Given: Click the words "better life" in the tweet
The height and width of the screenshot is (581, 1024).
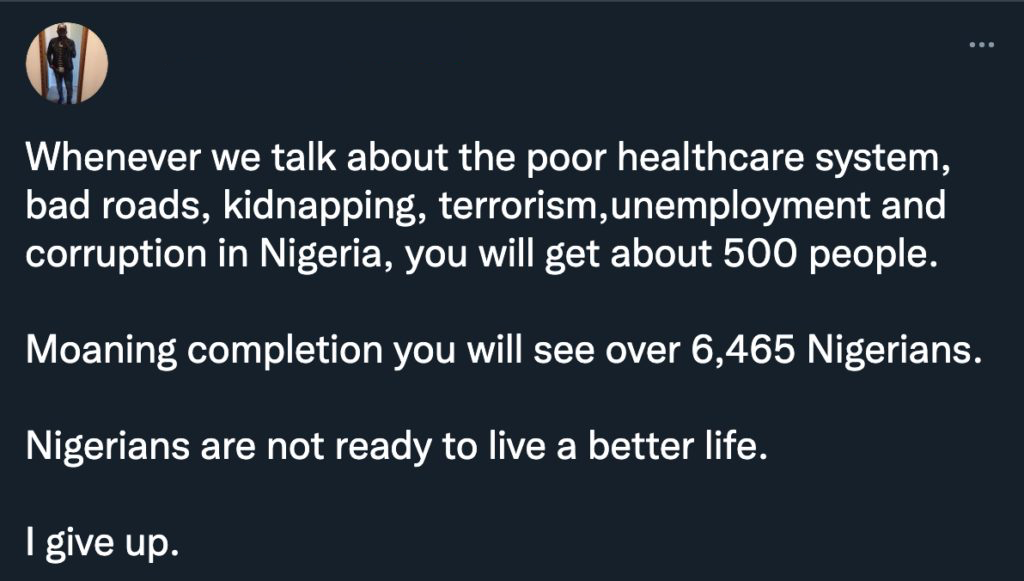Looking at the screenshot, I should tap(675, 446).
